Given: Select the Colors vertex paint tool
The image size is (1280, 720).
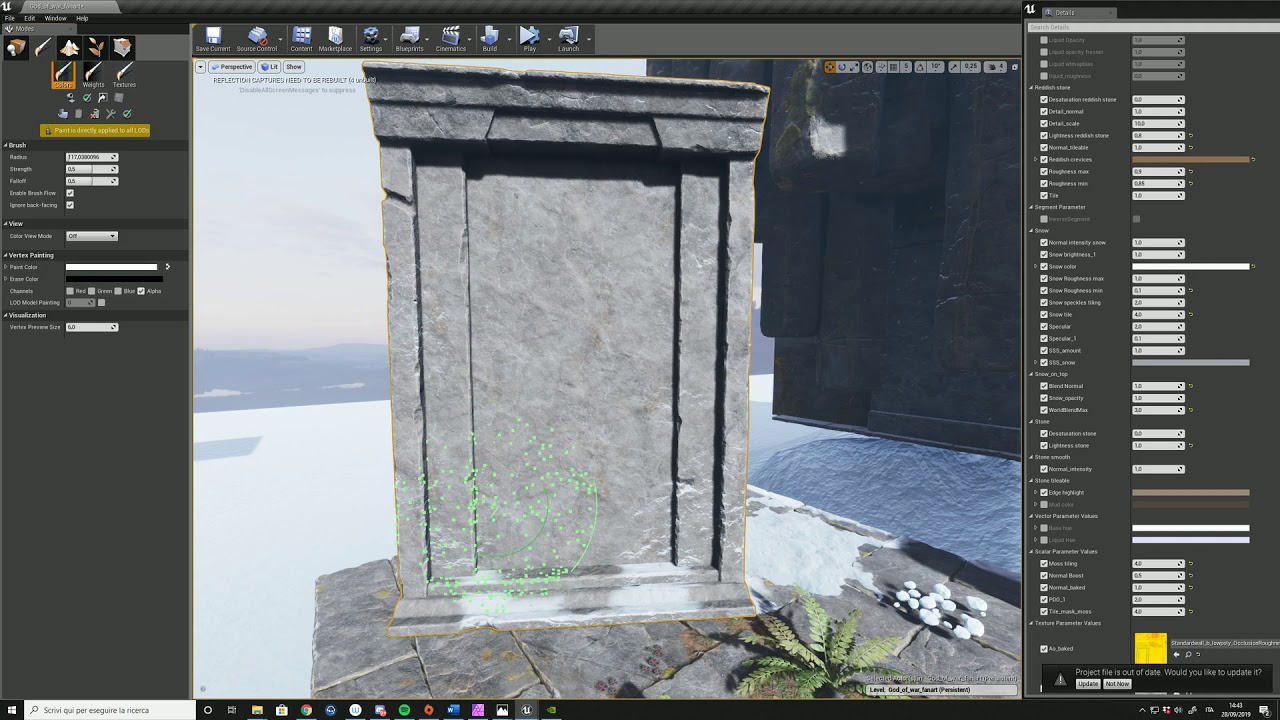Looking at the screenshot, I should (x=63, y=75).
